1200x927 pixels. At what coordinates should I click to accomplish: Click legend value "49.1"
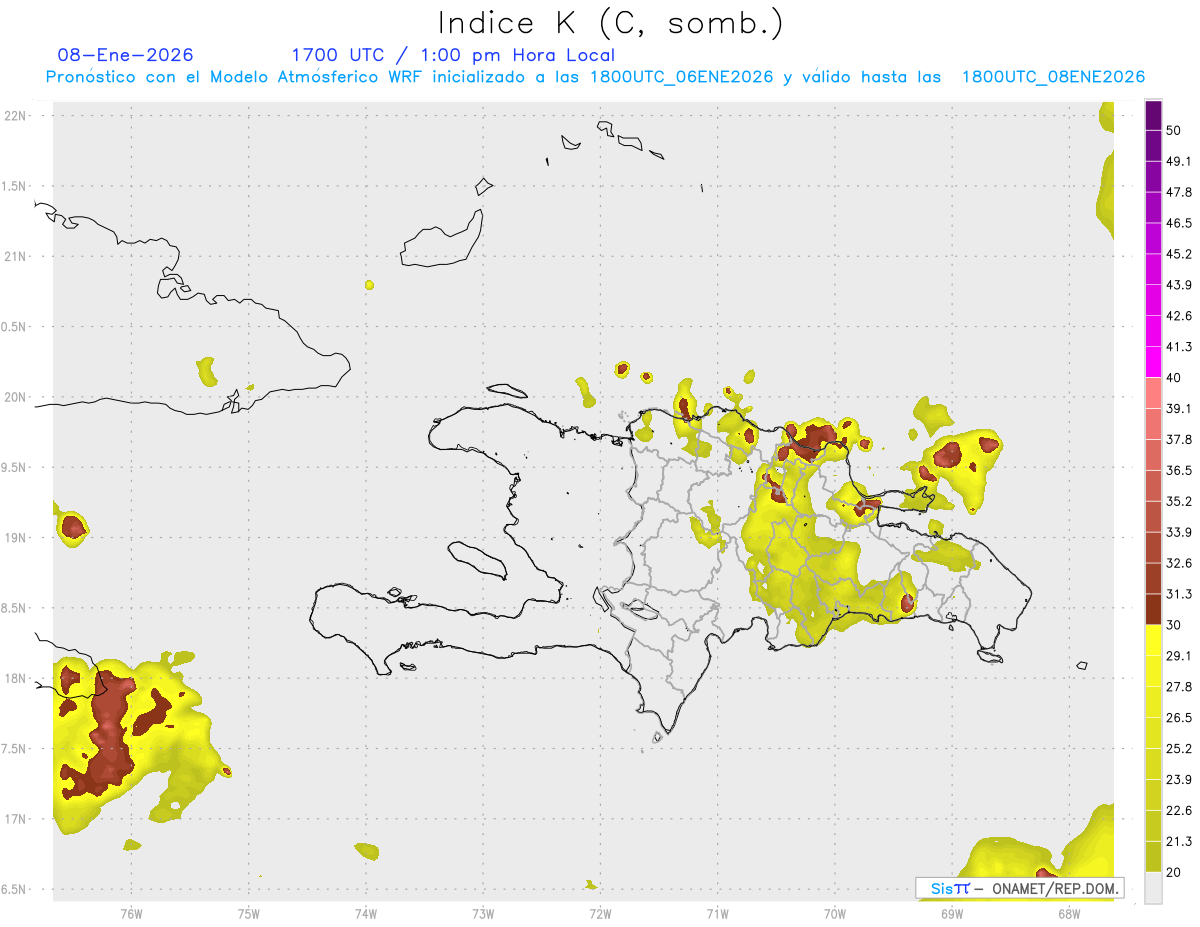pos(1179,161)
